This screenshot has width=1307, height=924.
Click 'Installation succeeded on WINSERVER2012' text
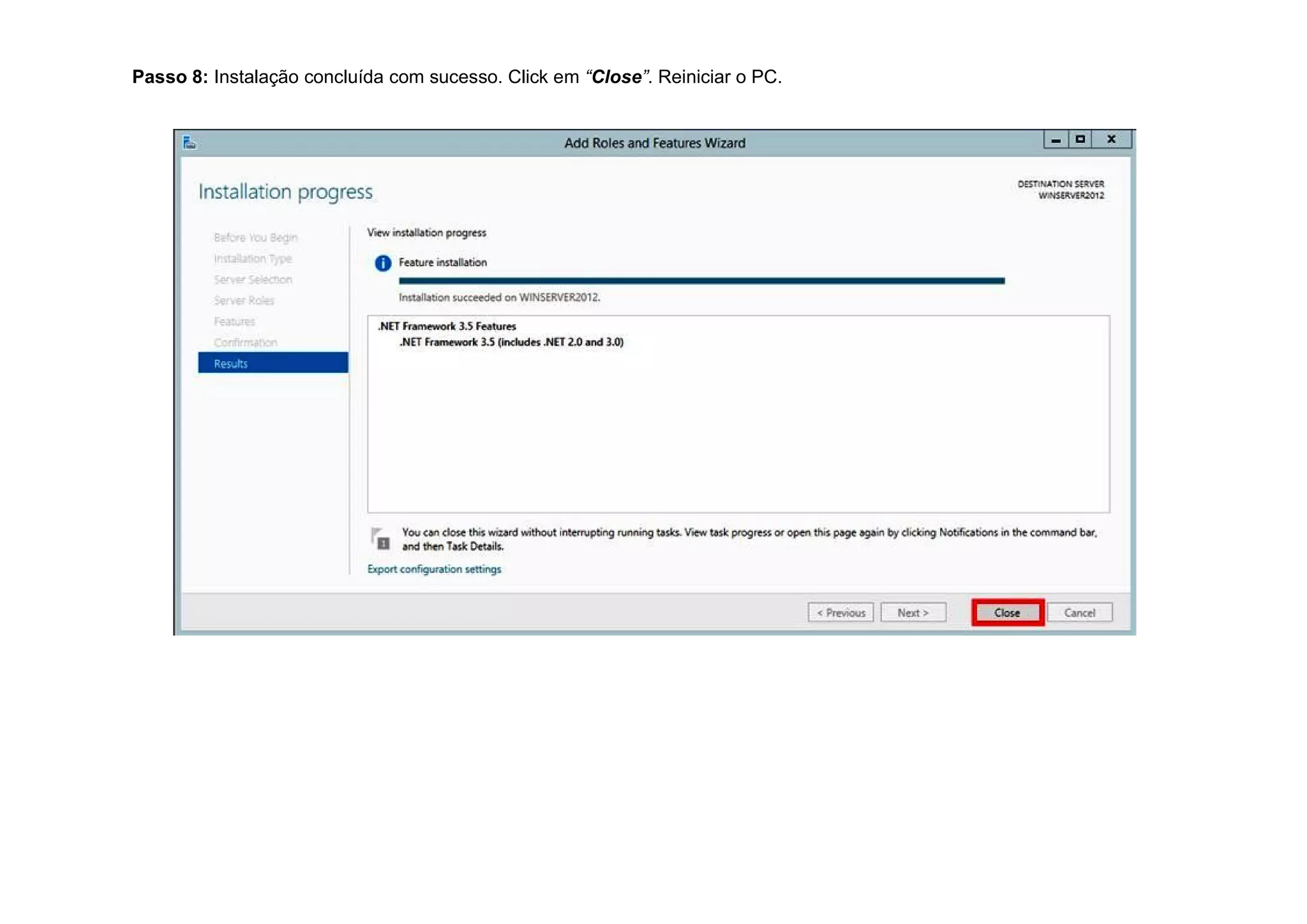[x=500, y=297]
